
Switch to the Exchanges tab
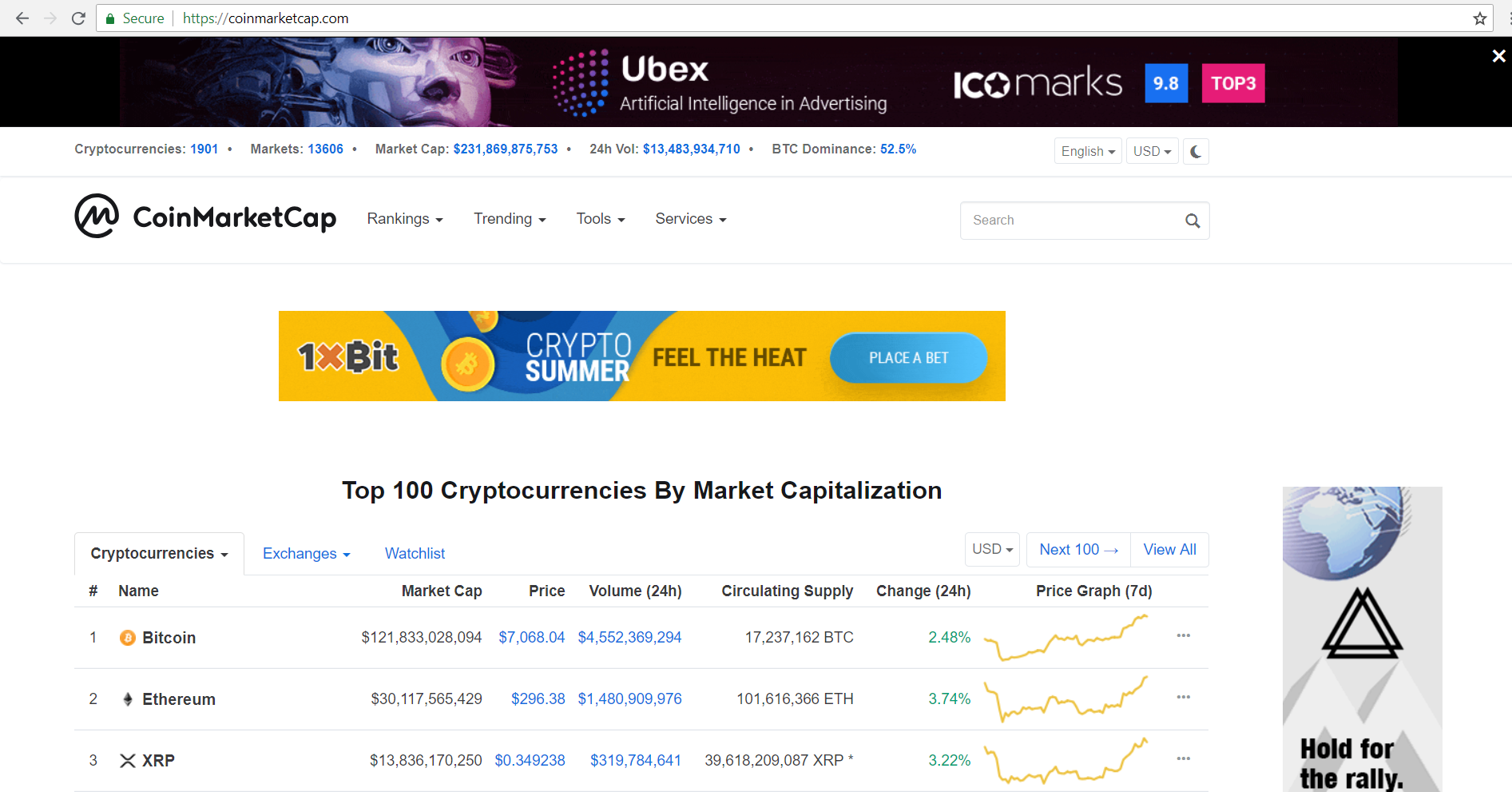[x=305, y=553]
